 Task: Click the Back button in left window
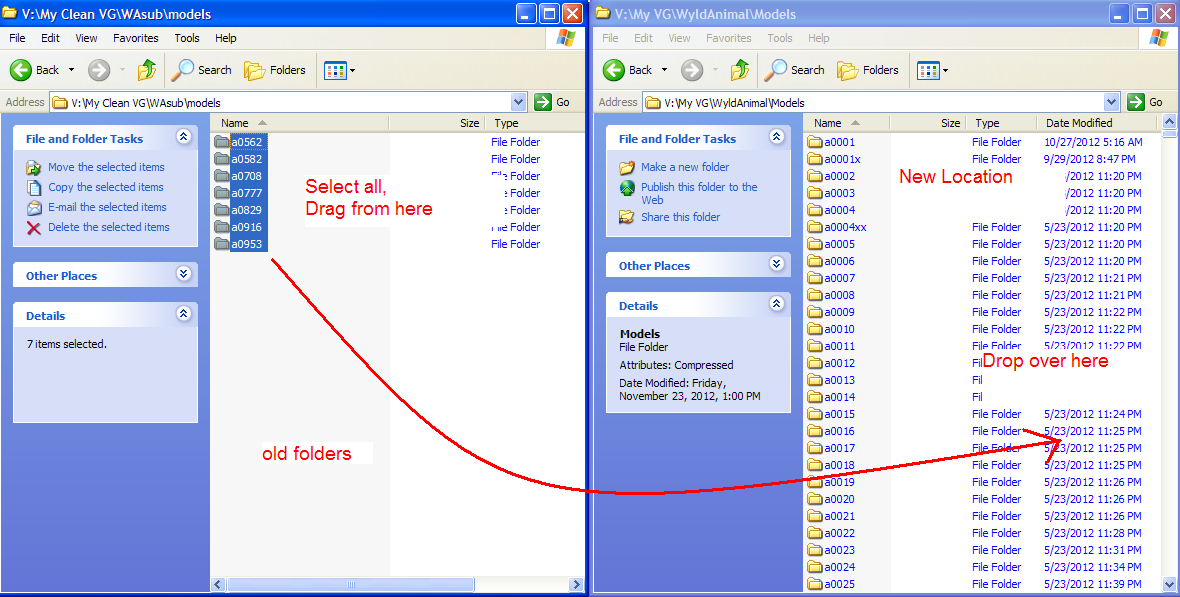tap(35, 70)
